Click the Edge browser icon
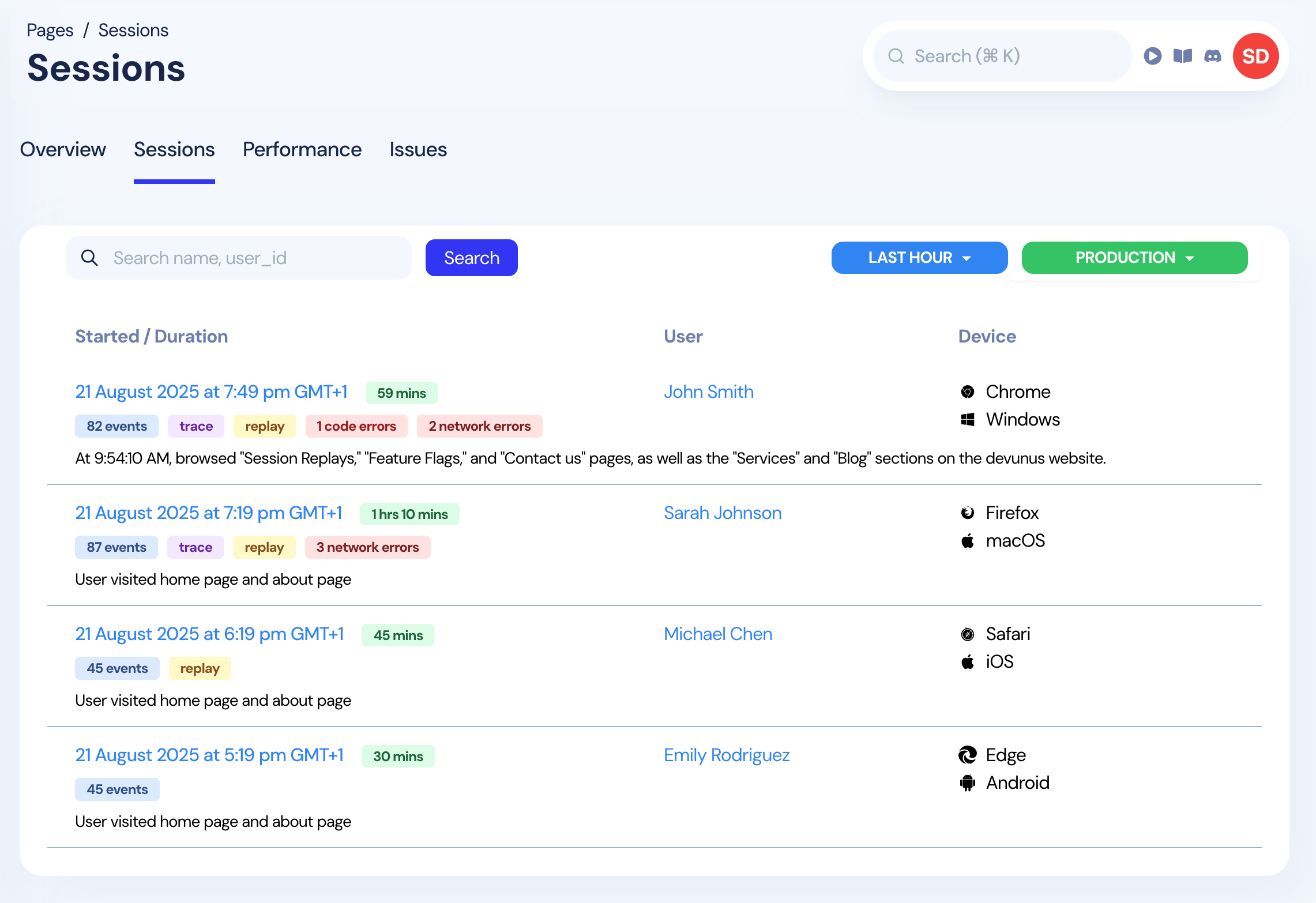Screen dimensions: 1316x903 tap(967, 755)
